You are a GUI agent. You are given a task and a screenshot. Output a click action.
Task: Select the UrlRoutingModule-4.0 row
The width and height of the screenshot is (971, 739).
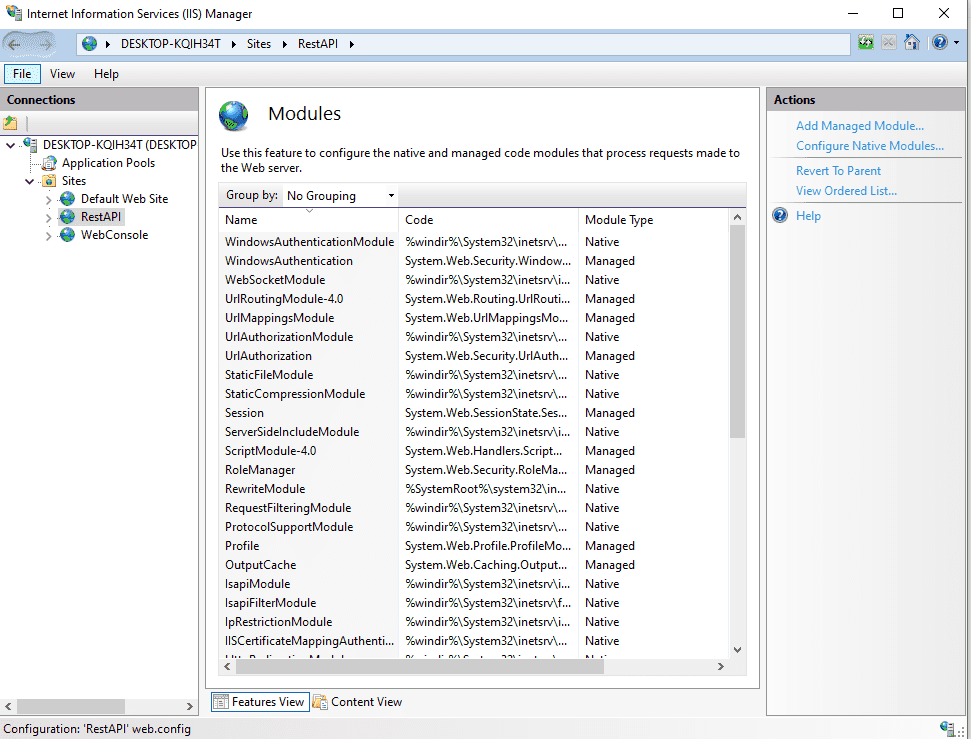pyautogui.click(x=474, y=299)
